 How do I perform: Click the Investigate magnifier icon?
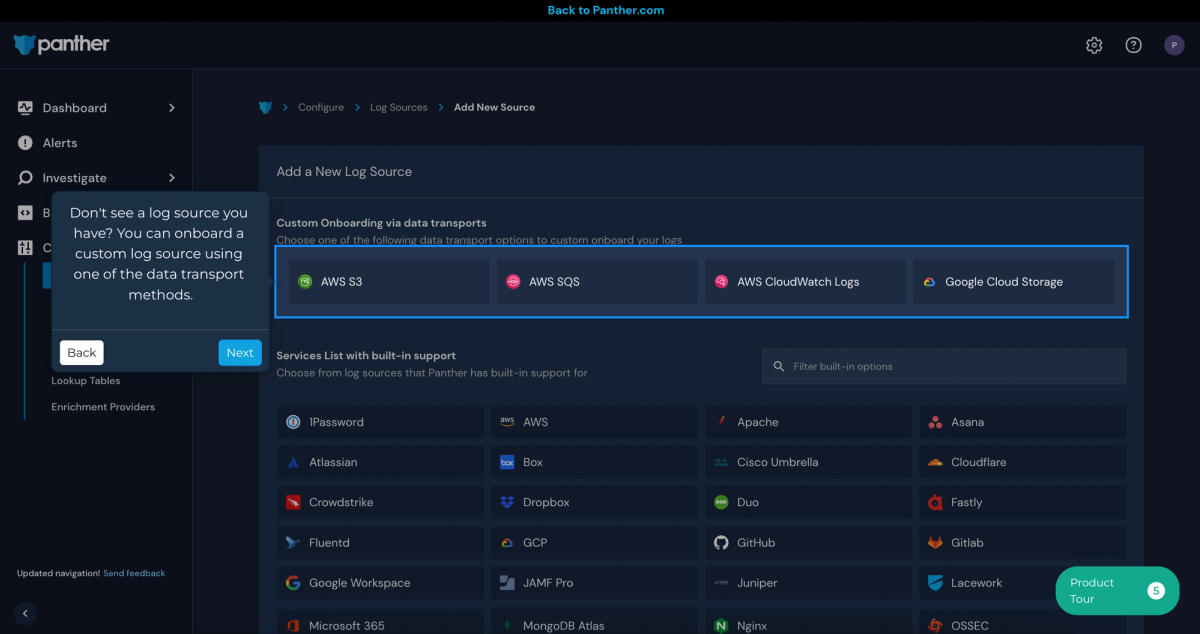(25, 178)
